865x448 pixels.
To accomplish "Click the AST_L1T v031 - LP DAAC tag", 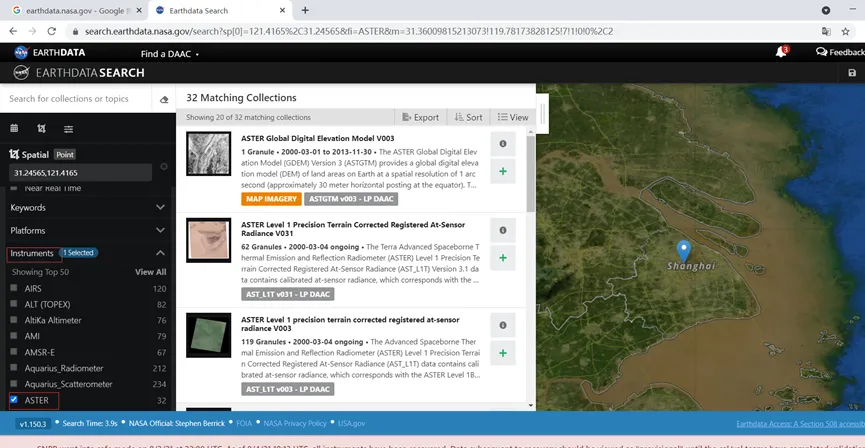I will point(287,294).
